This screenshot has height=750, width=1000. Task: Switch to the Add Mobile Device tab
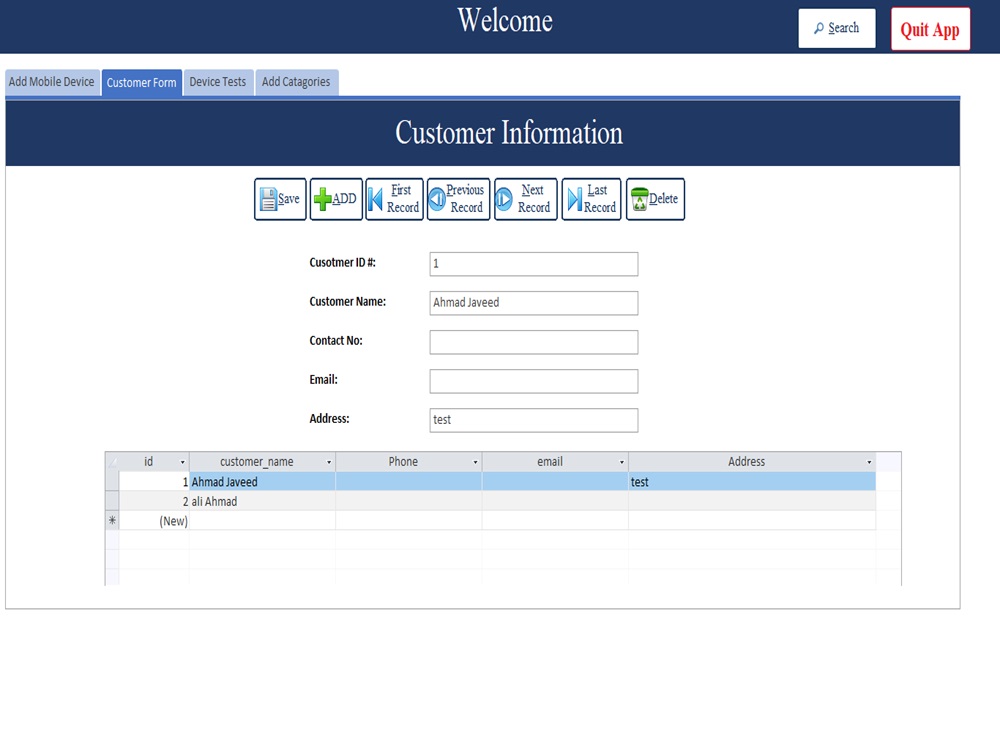tap(52, 82)
